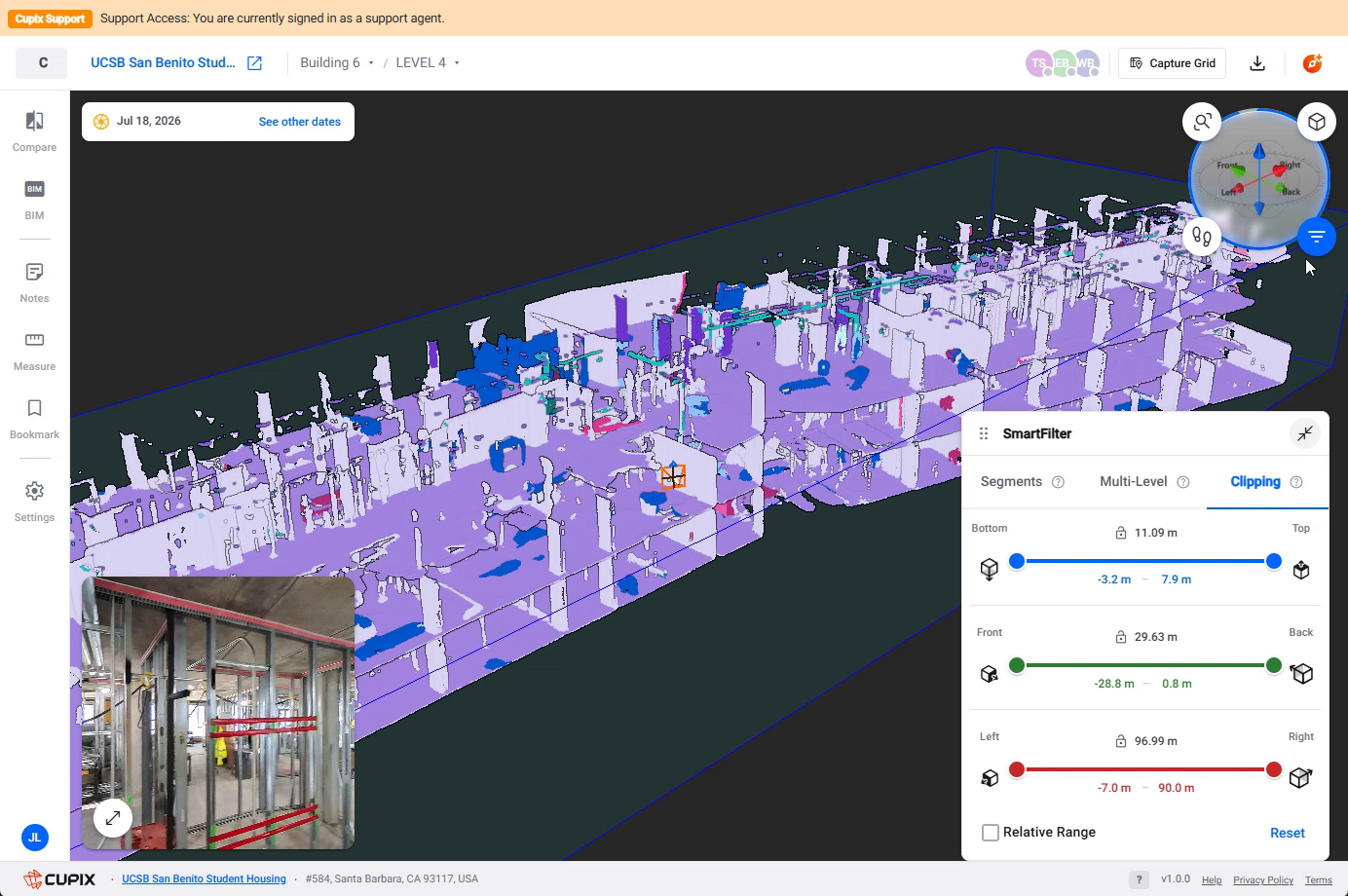Expand the photo preview to fullscreen
This screenshot has width=1348, height=896.
(113, 818)
